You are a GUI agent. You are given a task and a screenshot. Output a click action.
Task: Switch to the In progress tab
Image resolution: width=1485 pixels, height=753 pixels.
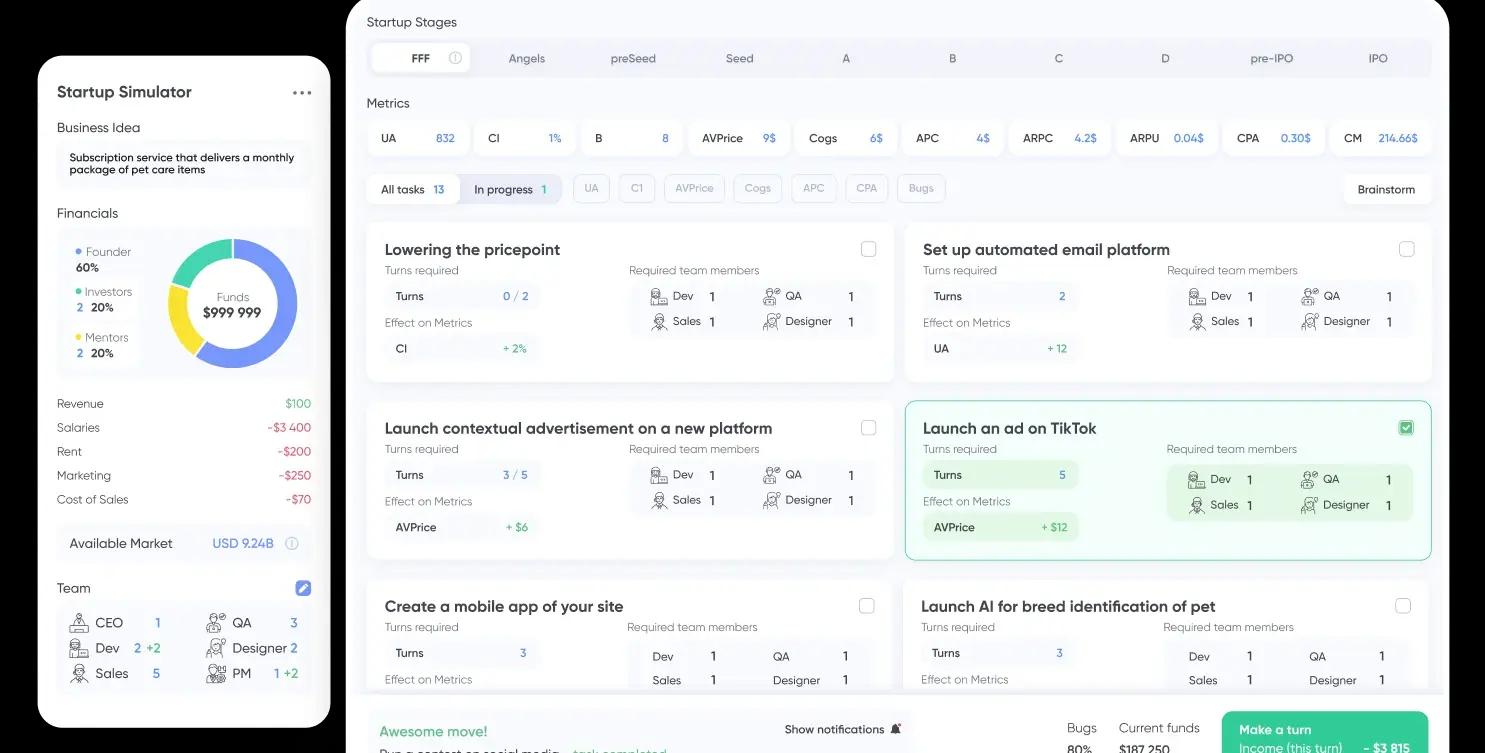click(x=510, y=189)
